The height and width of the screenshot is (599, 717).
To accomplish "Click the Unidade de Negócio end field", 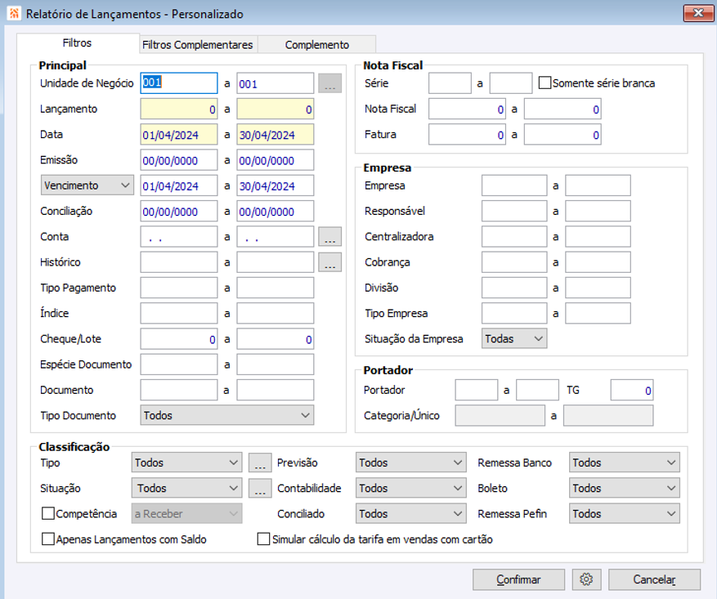I will 275,84.
